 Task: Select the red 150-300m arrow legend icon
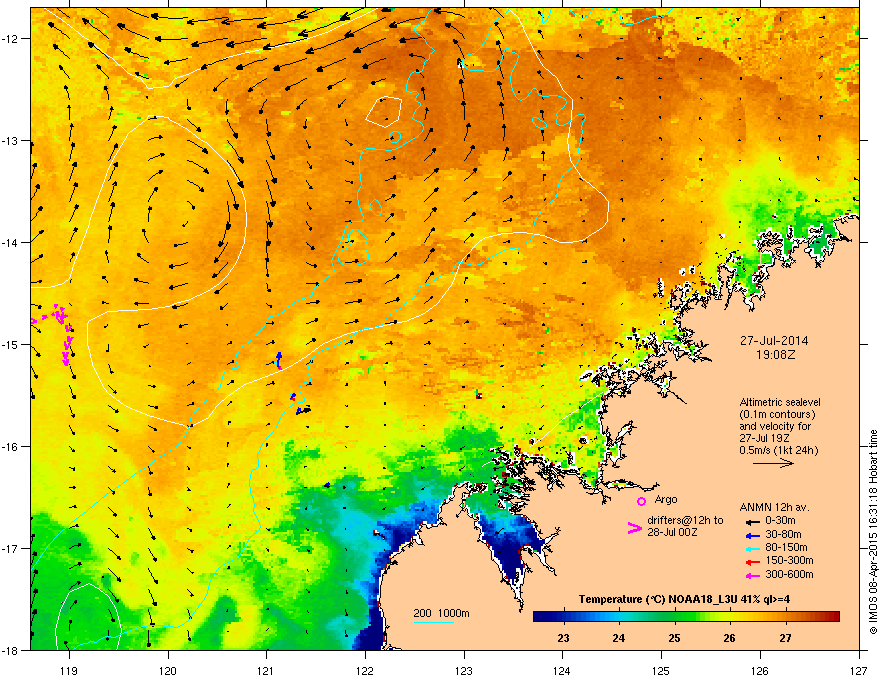point(752,562)
